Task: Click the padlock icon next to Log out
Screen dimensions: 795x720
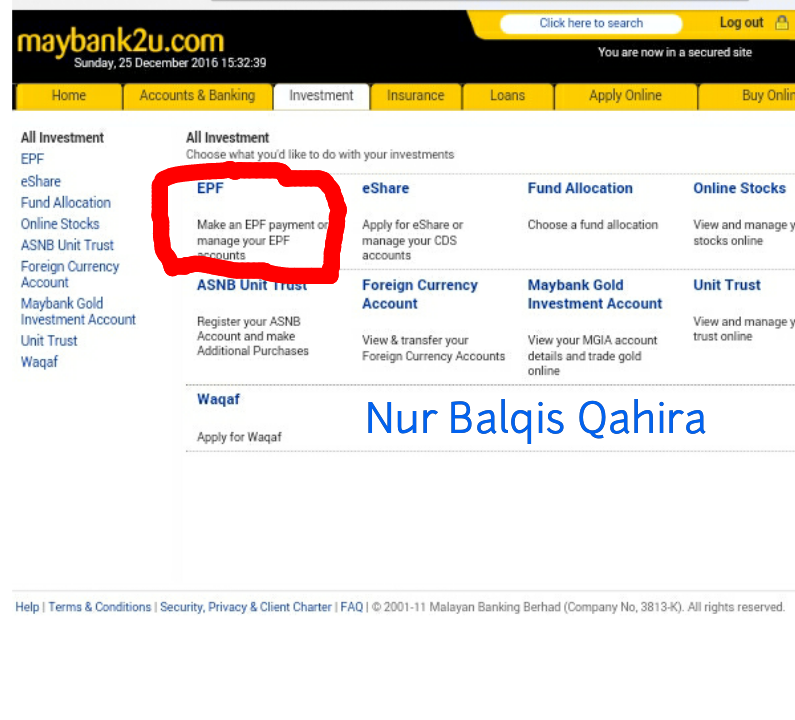Action: click(x=782, y=22)
